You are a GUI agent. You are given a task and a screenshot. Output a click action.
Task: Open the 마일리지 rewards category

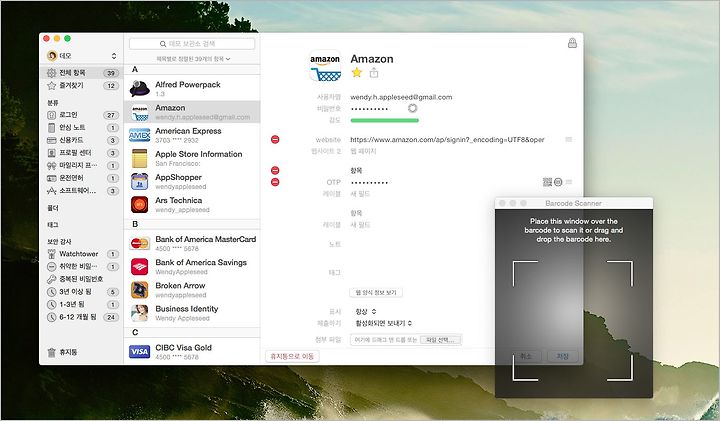pyautogui.click(x=82, y=165)
